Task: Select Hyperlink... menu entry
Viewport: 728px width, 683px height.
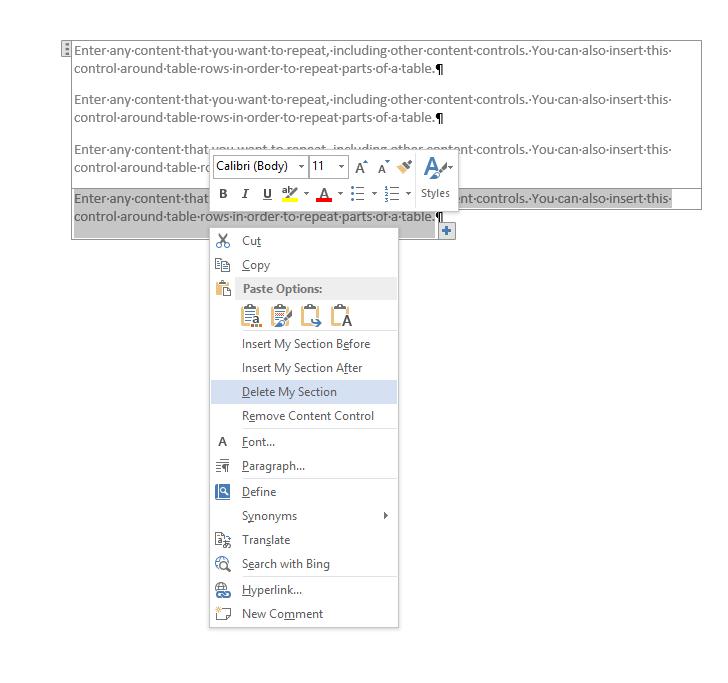Action: click(304, 590)
